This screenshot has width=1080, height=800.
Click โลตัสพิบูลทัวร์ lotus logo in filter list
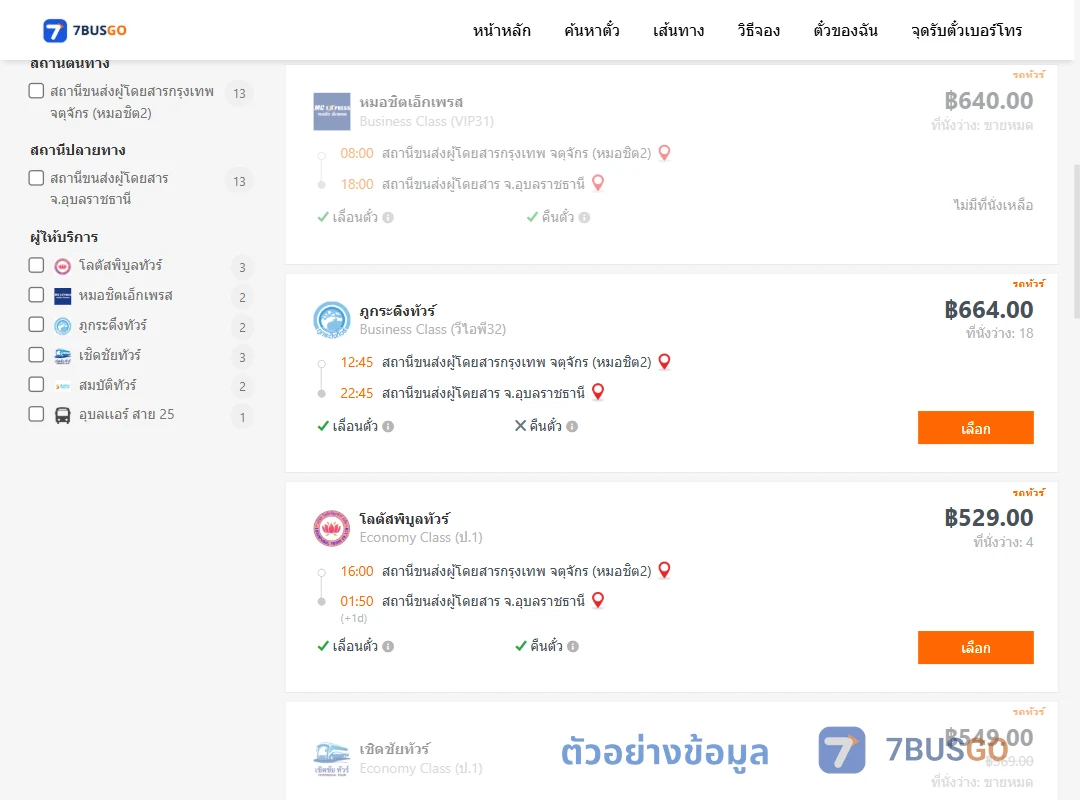tap(63, 266)
